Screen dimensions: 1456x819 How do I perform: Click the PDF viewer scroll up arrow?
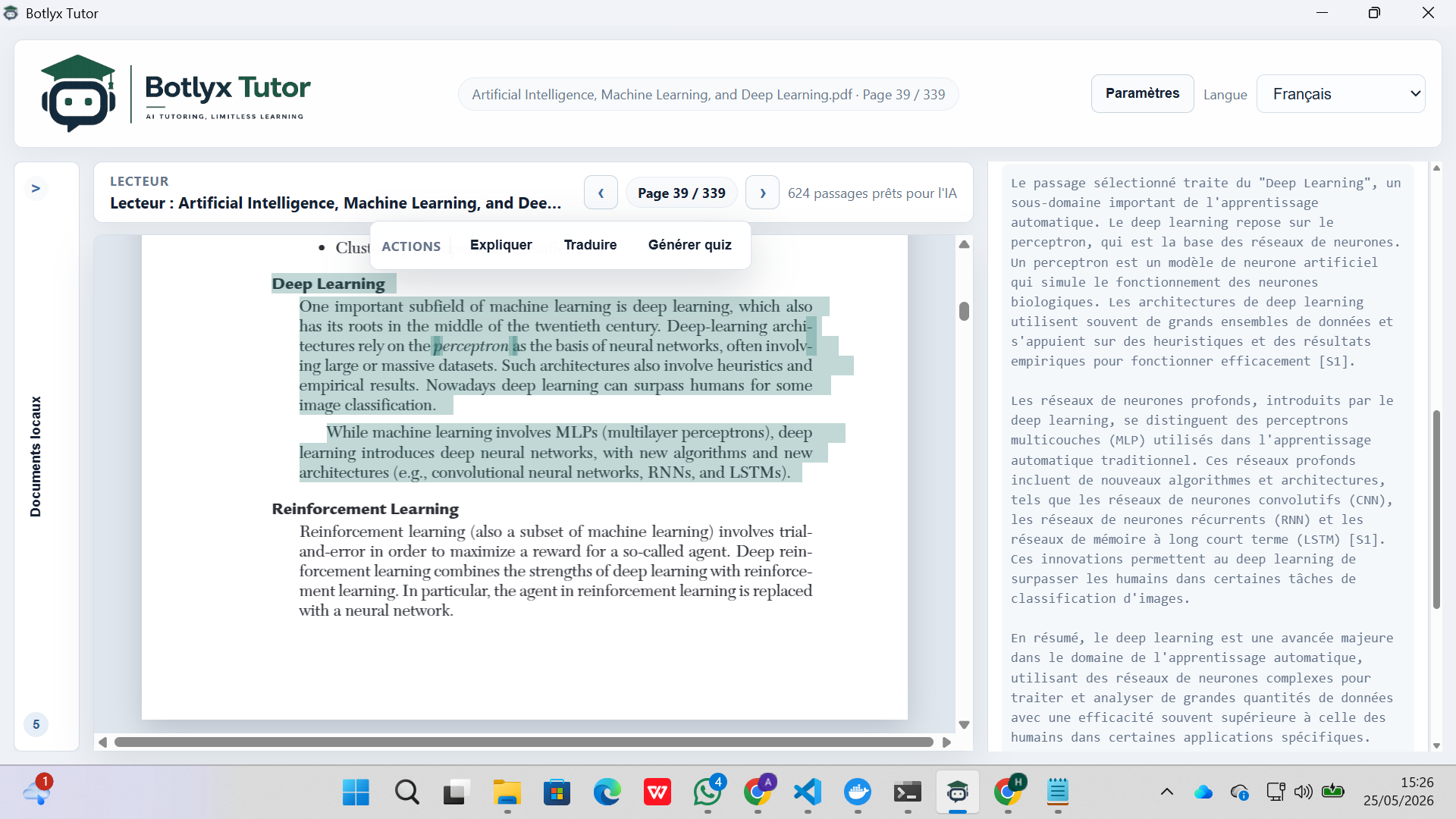[x=964, y=244]
